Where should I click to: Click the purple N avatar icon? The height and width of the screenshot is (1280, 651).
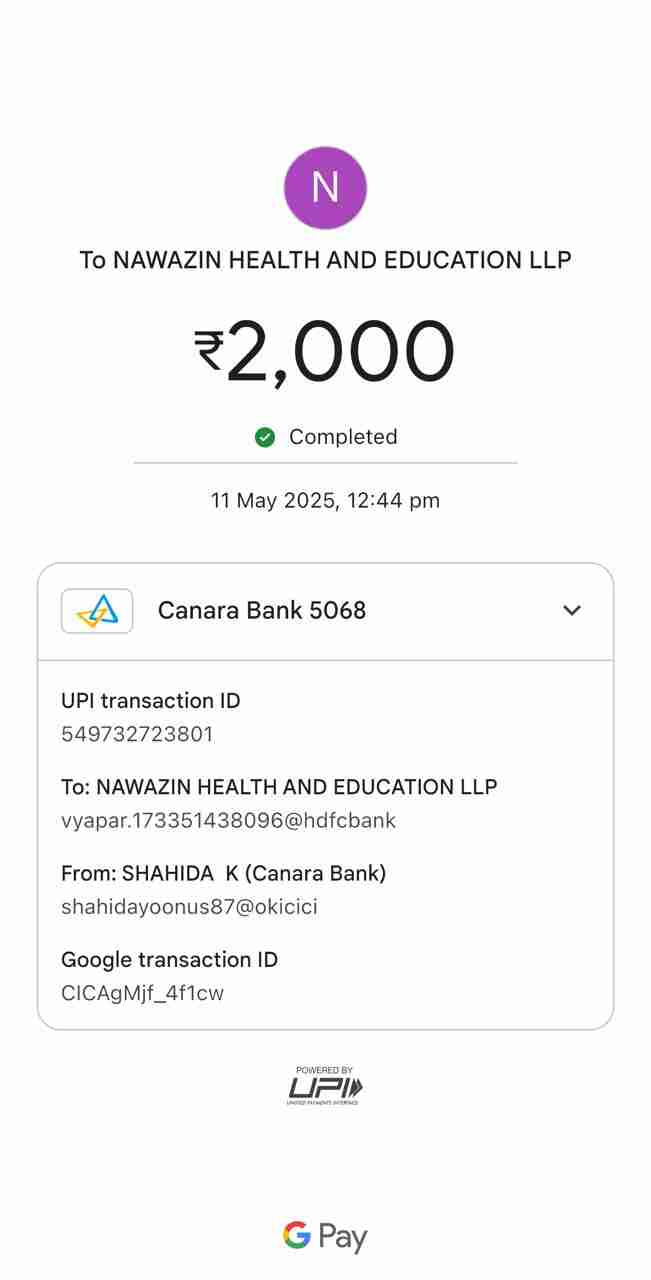click(x=325, y=188)
